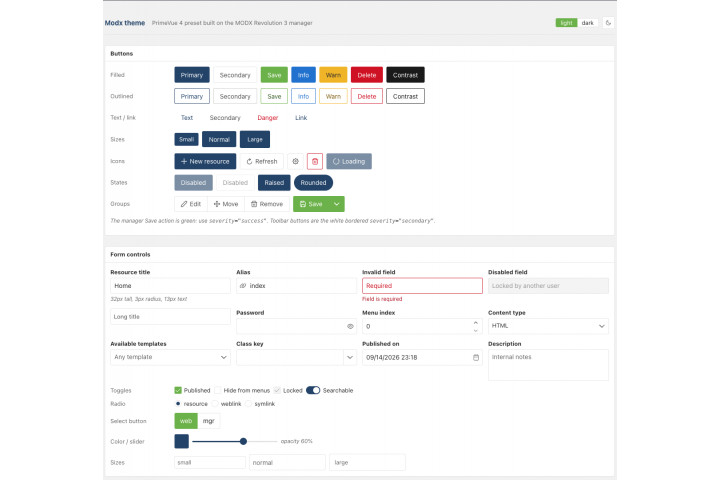
Task: Uncheck the Published checkbox
Action: (178, 390)
